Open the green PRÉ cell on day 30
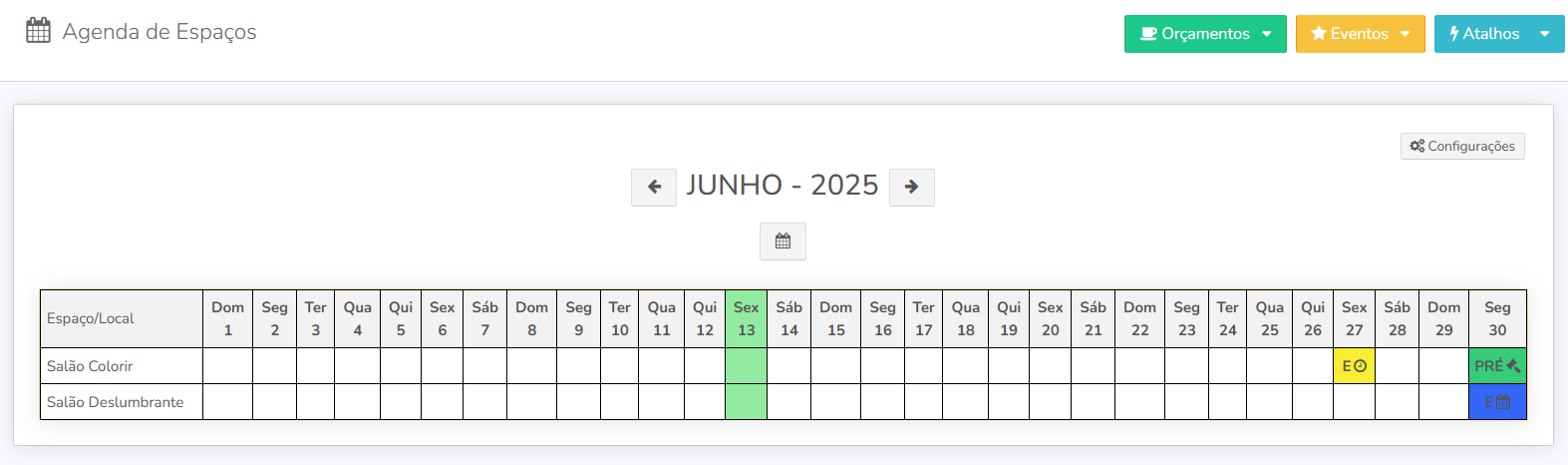 (1497, 366)
